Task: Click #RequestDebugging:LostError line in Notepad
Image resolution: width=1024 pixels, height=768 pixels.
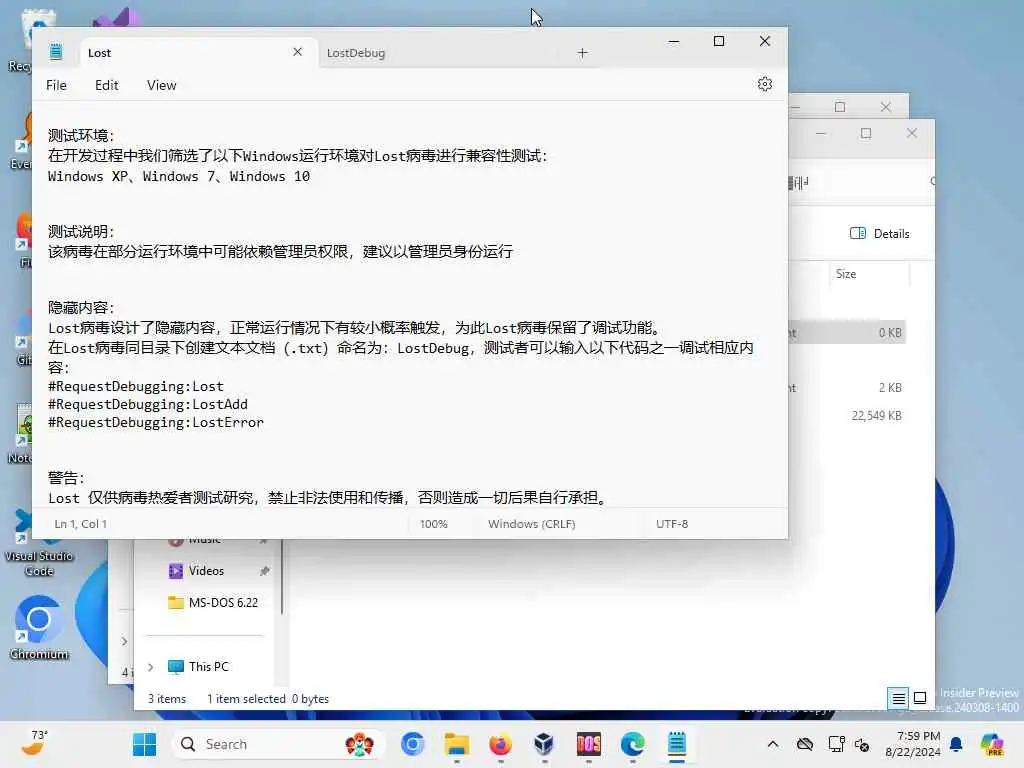Action: point(155,423)
